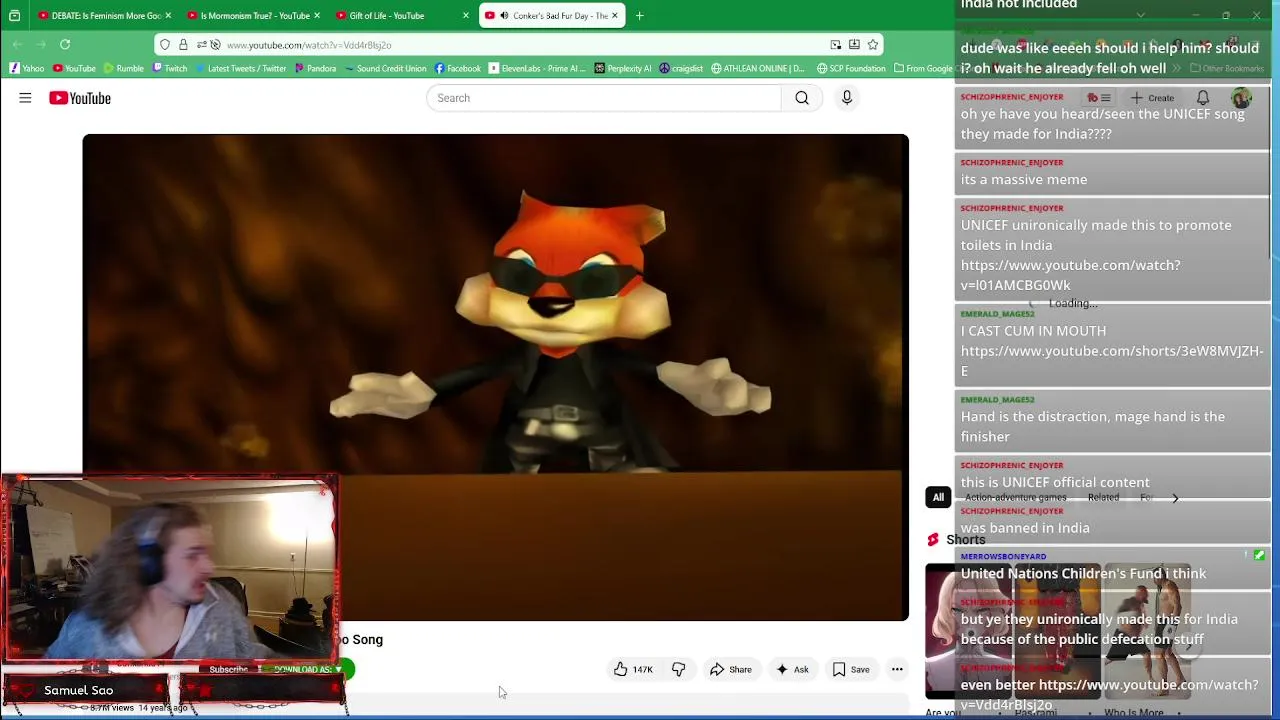Go back to the previous page
The image size is (1280, 720).
click(17, 44)
